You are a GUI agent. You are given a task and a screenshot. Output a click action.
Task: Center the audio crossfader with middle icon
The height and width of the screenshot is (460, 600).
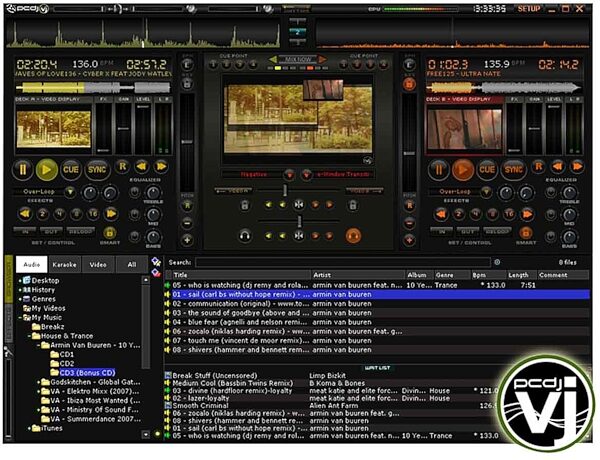point(299,236)
